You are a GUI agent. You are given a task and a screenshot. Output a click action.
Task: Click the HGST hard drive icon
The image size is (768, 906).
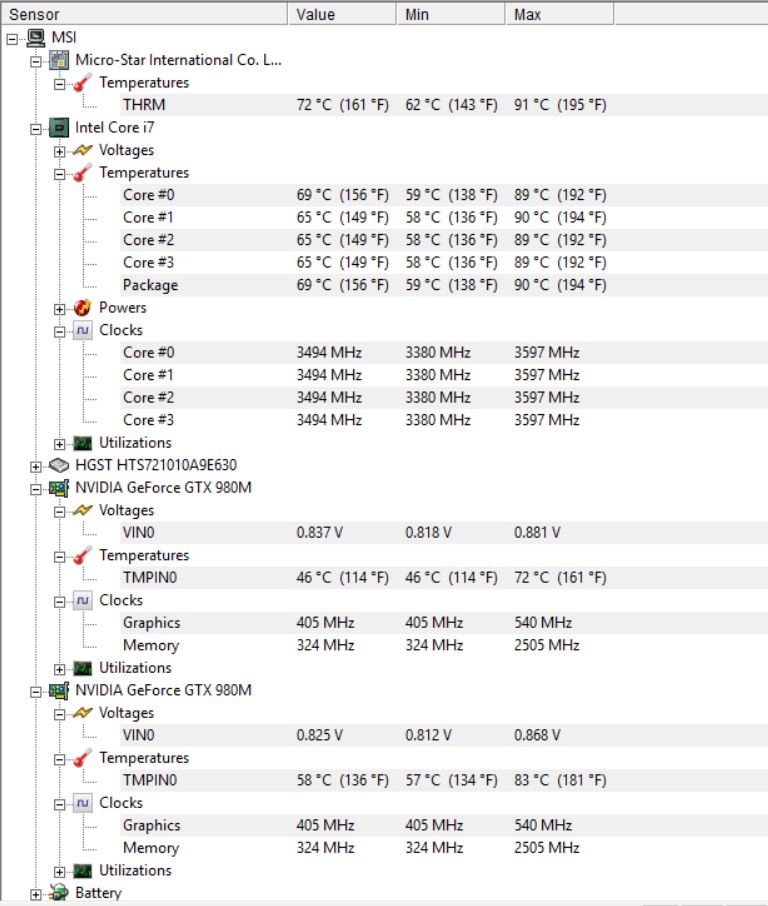point(59,465)
